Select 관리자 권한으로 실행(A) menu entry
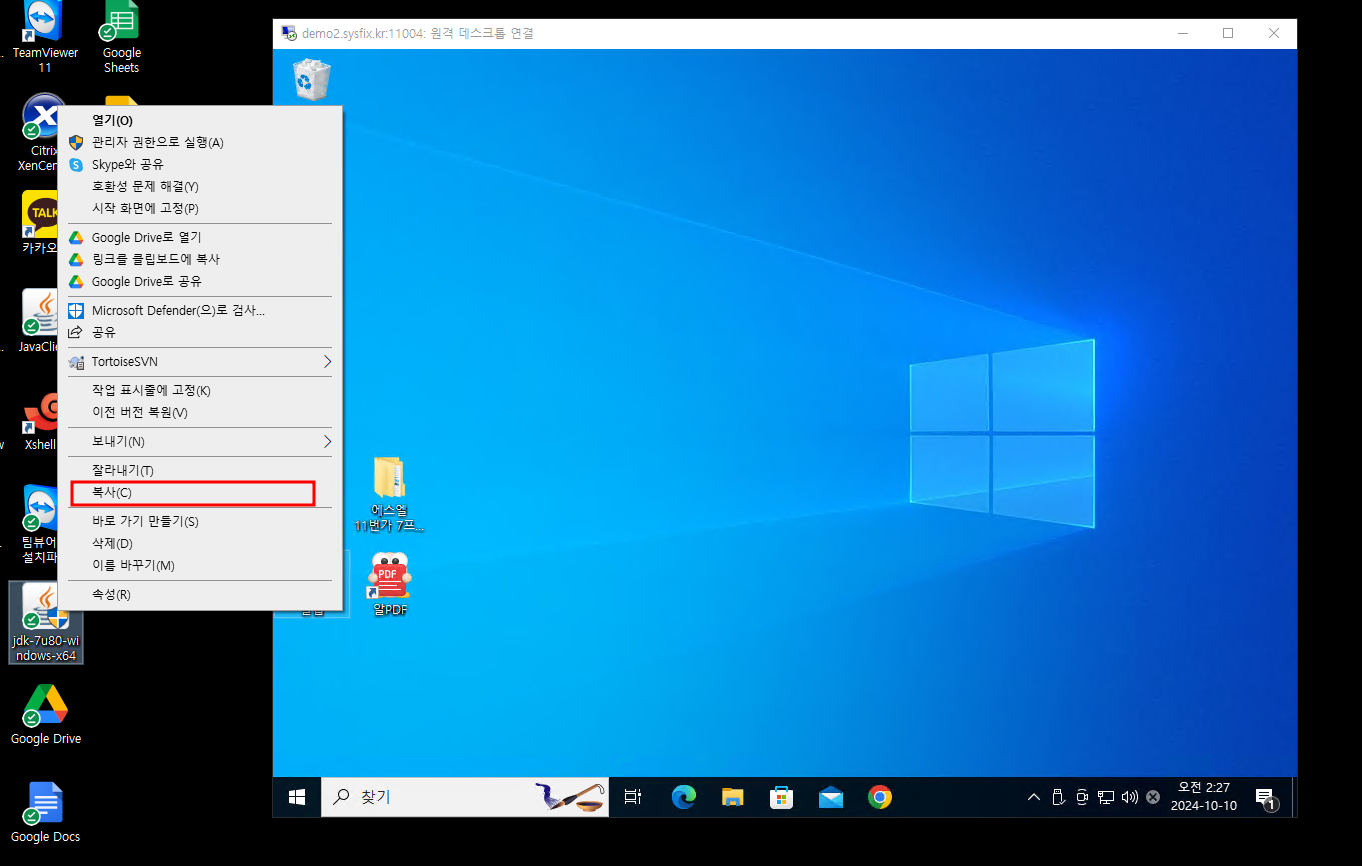The height and width of the screenshot is (866, 1362). (157, 142)
